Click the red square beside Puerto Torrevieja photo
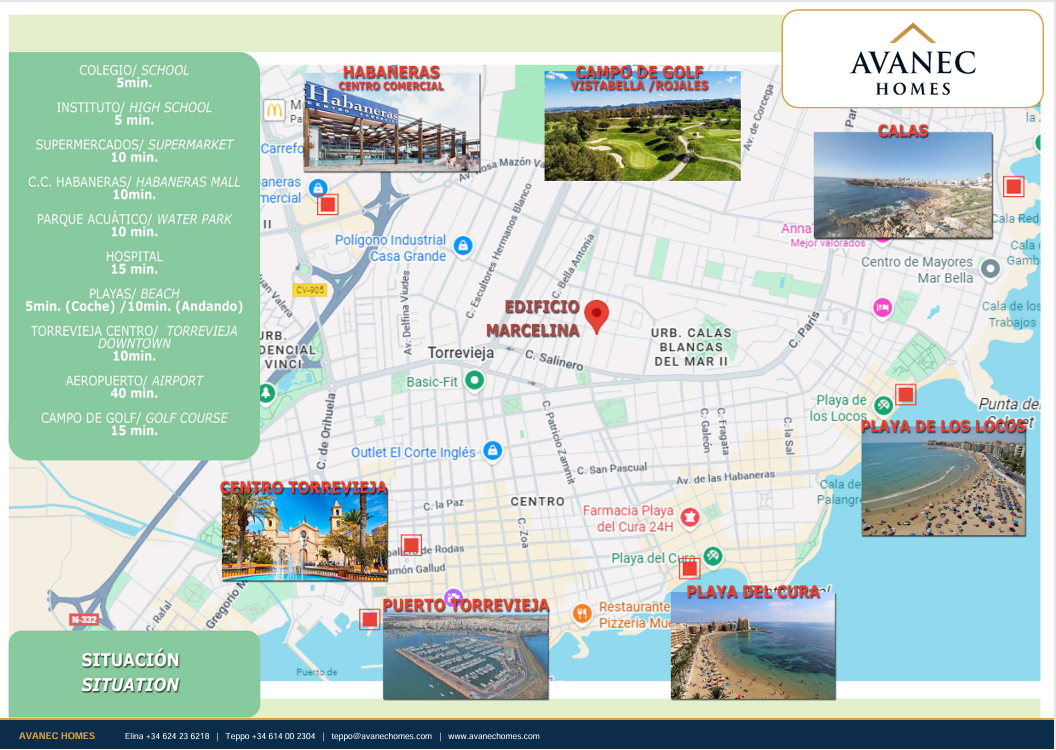Image resolution: width=1056 pixels, height=750 pixels. [369, 619]
